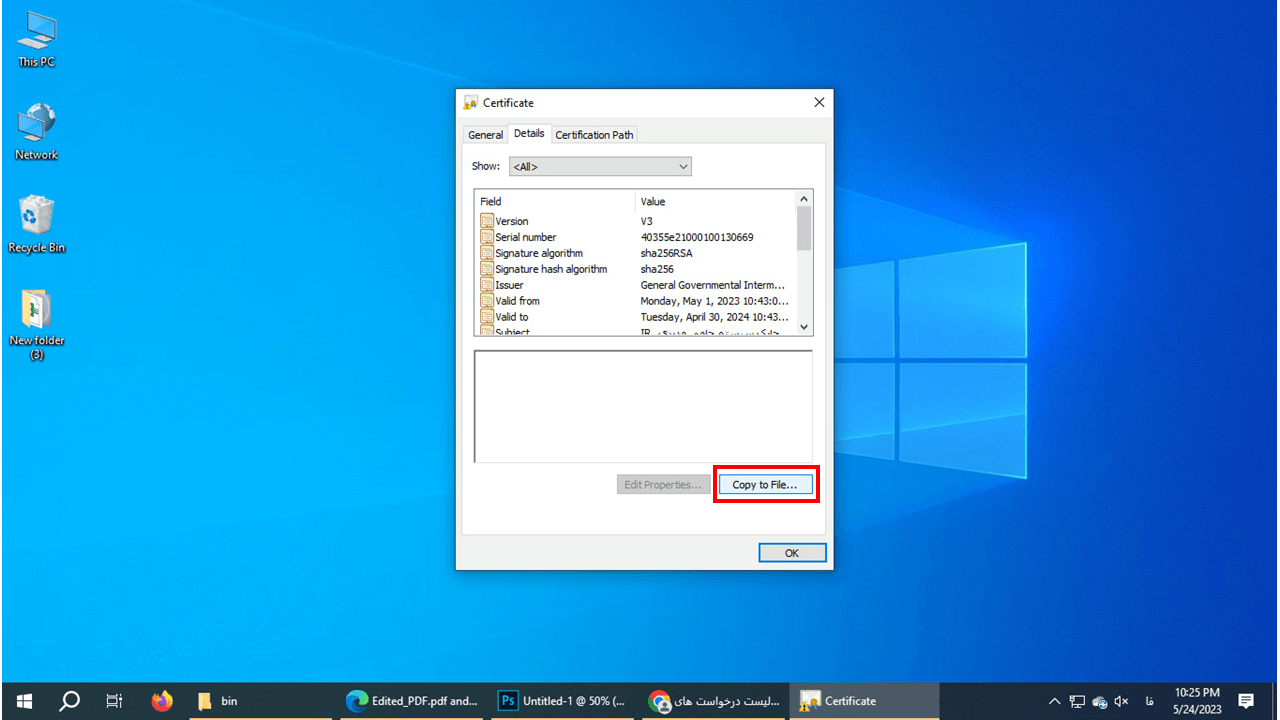Viewport: 1280px width, 720px height.
Task: Switch to the General tab
Action: click(x=485, y=135)
